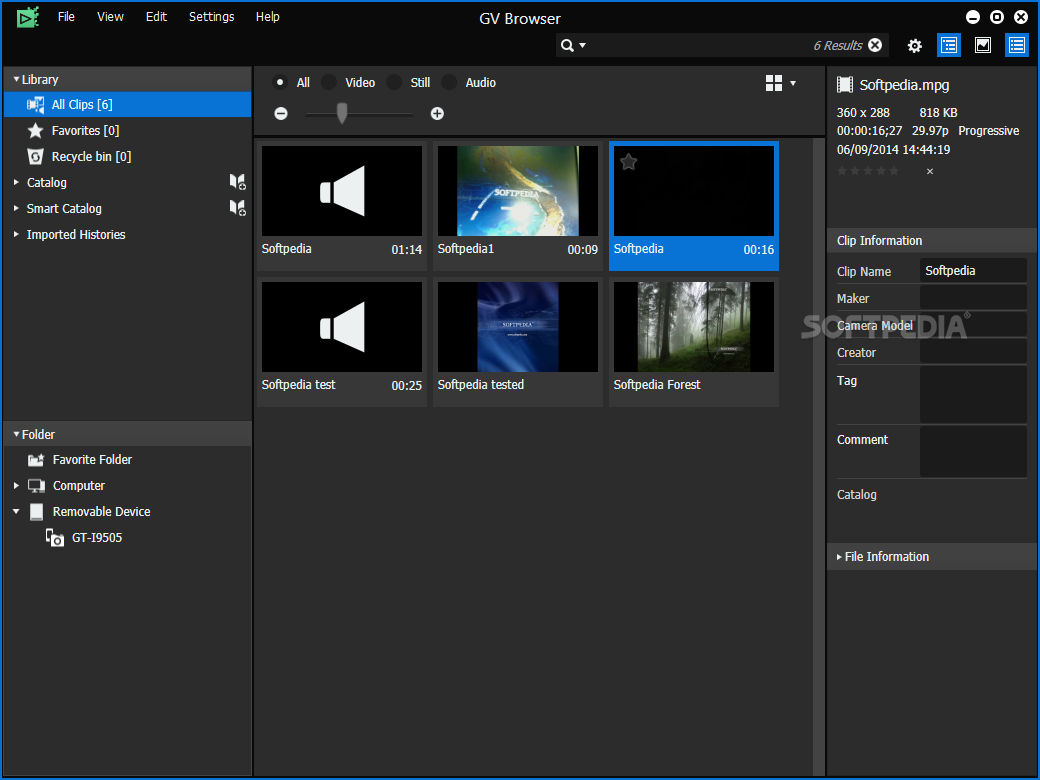Select the All filter radio button
Screen dimensions: 1040x780
point(280,82)
